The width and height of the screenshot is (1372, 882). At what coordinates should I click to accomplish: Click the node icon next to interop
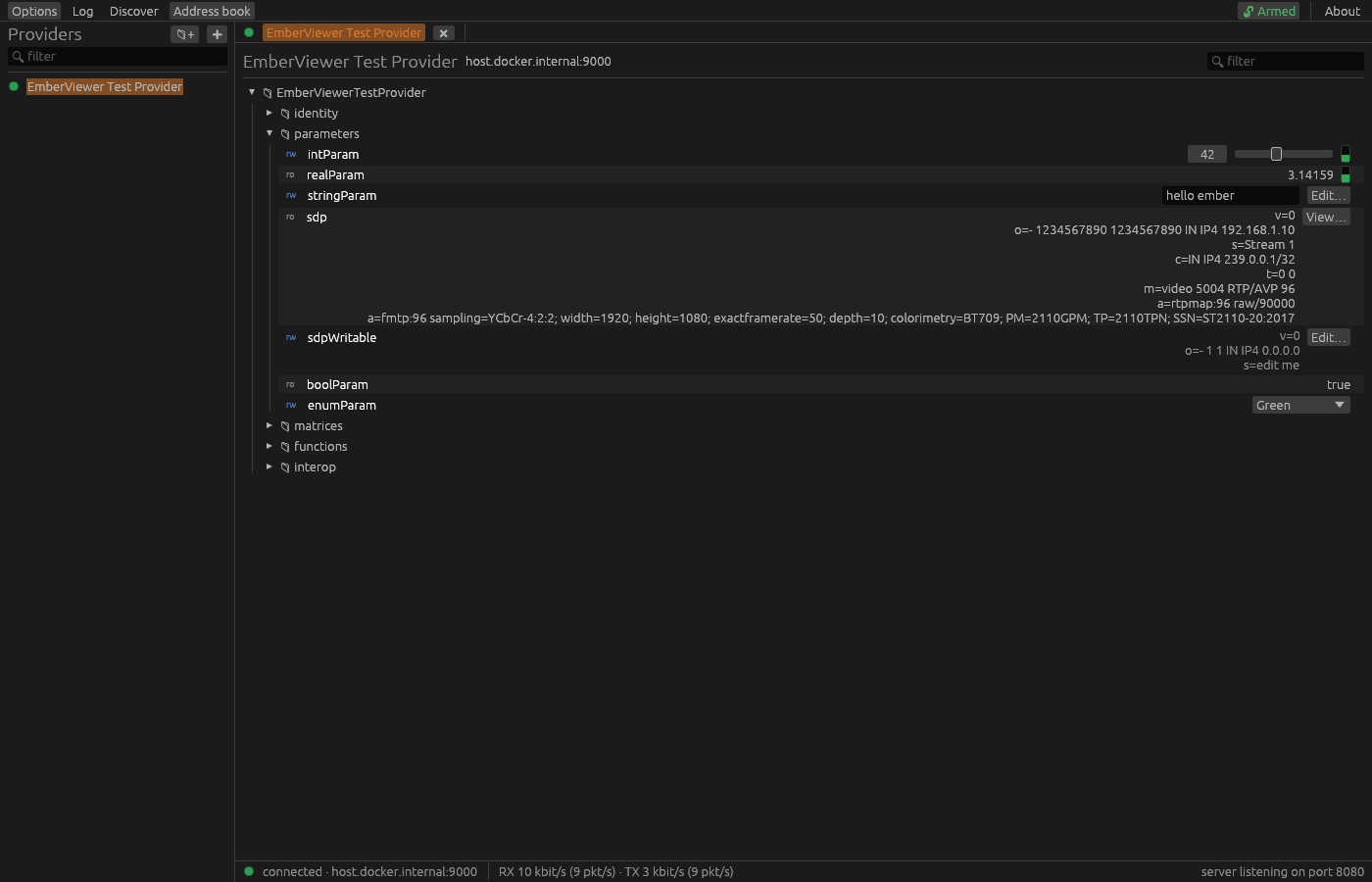(x=285, y=467)
